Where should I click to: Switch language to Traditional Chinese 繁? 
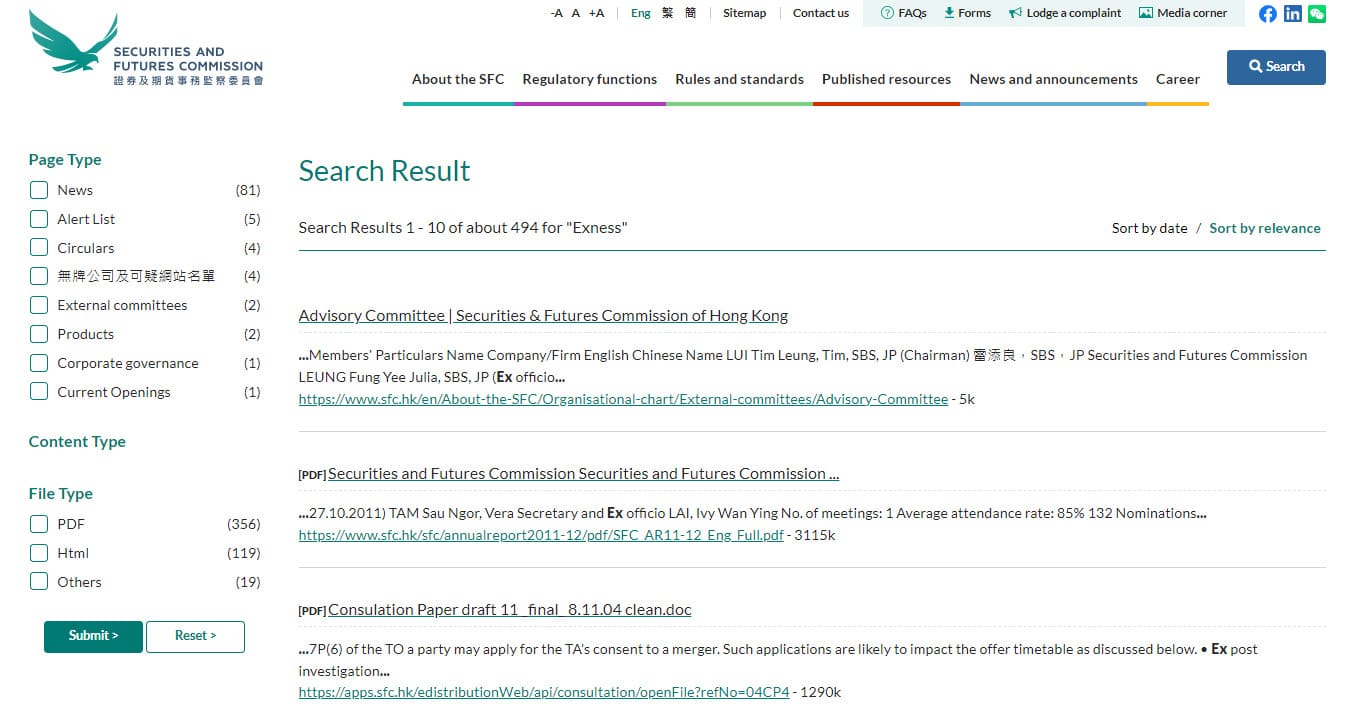pos(668,13)
